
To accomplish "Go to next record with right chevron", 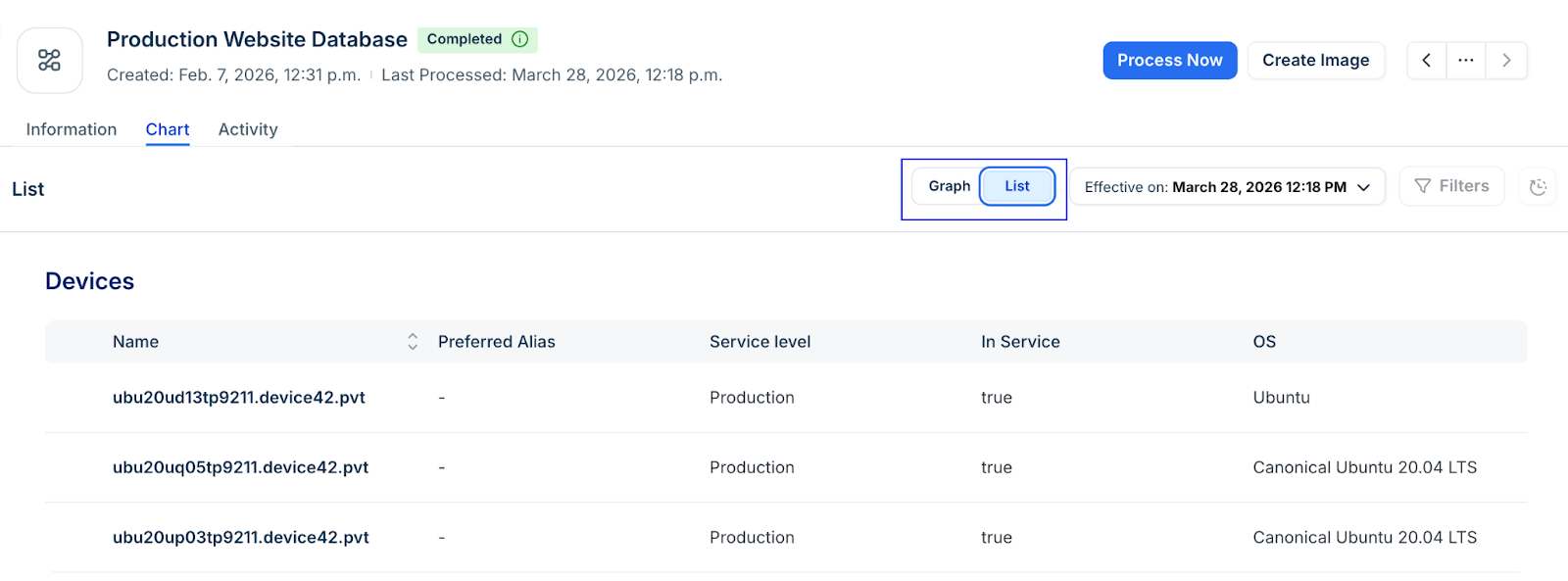I will coord(1506,61).
